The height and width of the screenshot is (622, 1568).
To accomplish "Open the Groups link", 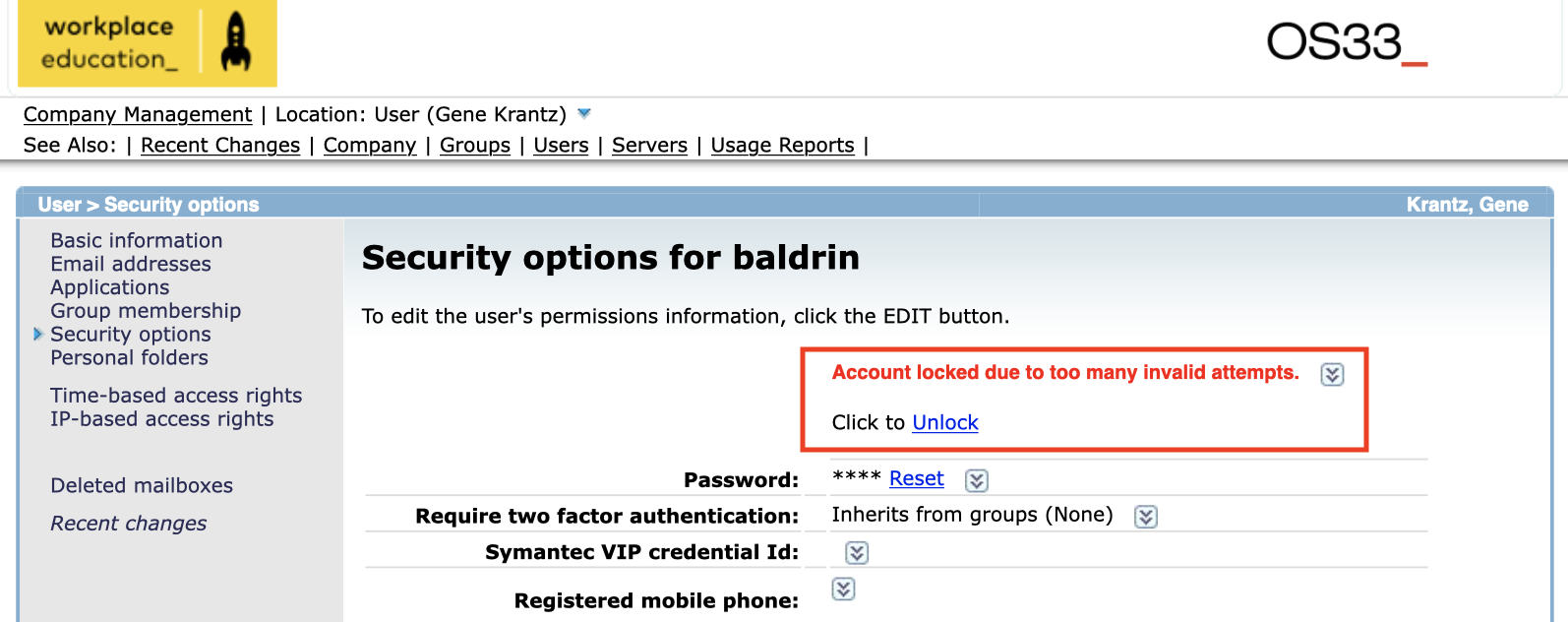I will click(475, 145).
